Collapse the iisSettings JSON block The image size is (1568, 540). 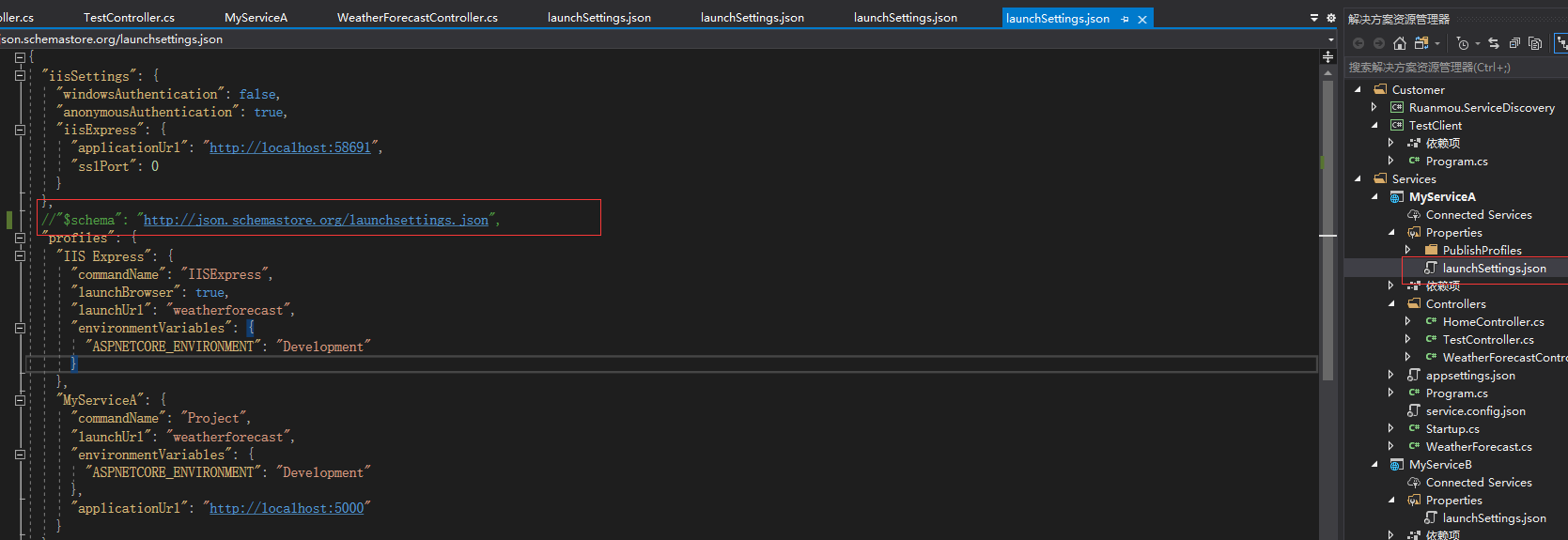20,76
